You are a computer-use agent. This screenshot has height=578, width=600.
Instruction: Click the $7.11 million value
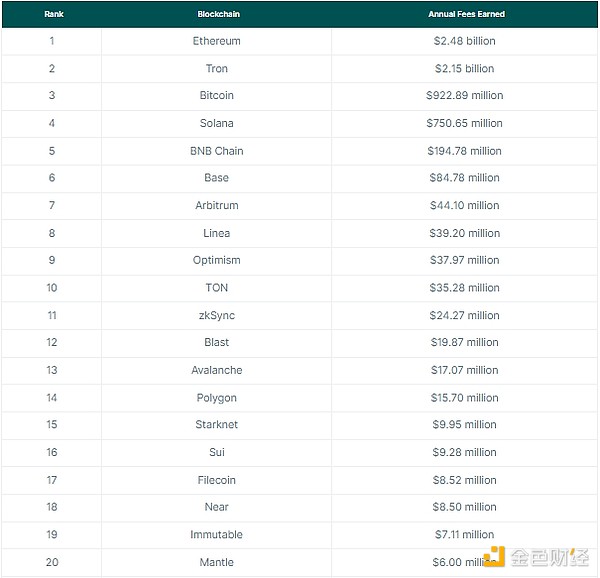click(x=465, y=534)
